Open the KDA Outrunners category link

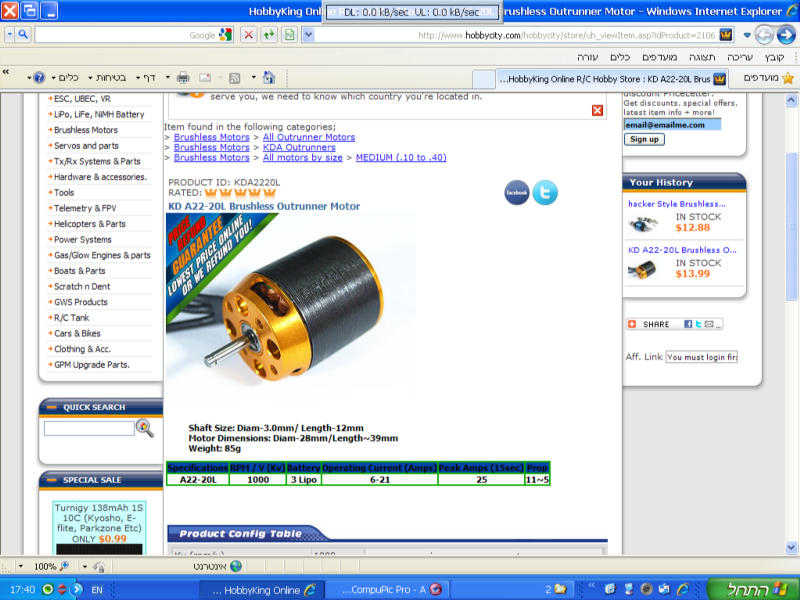(299, 147)
